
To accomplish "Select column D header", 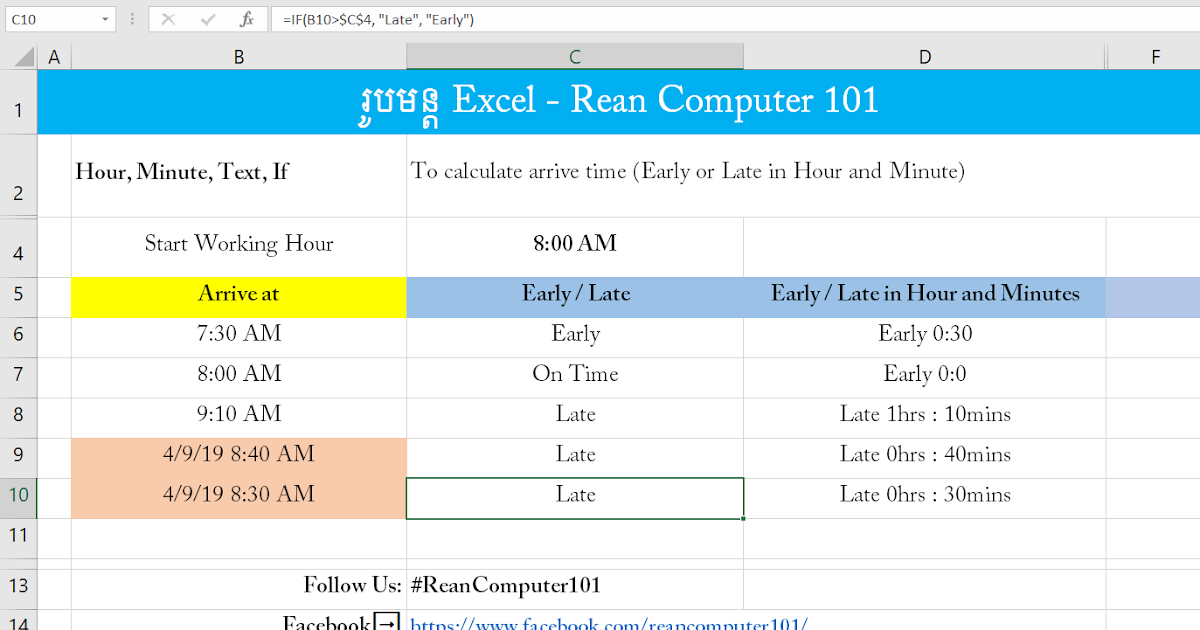I will 925,56.
